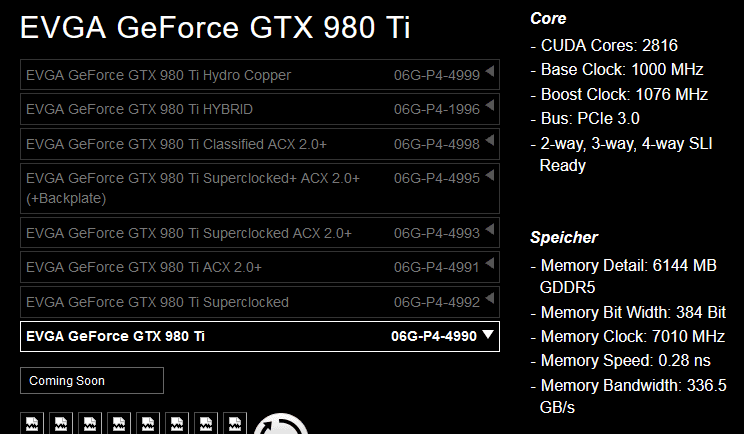Viewport: 744px width, 434px height.
Task: Select the GTX 980 Ti HYBRID model name
Action: pyautogui.click(x=139, y=109)
